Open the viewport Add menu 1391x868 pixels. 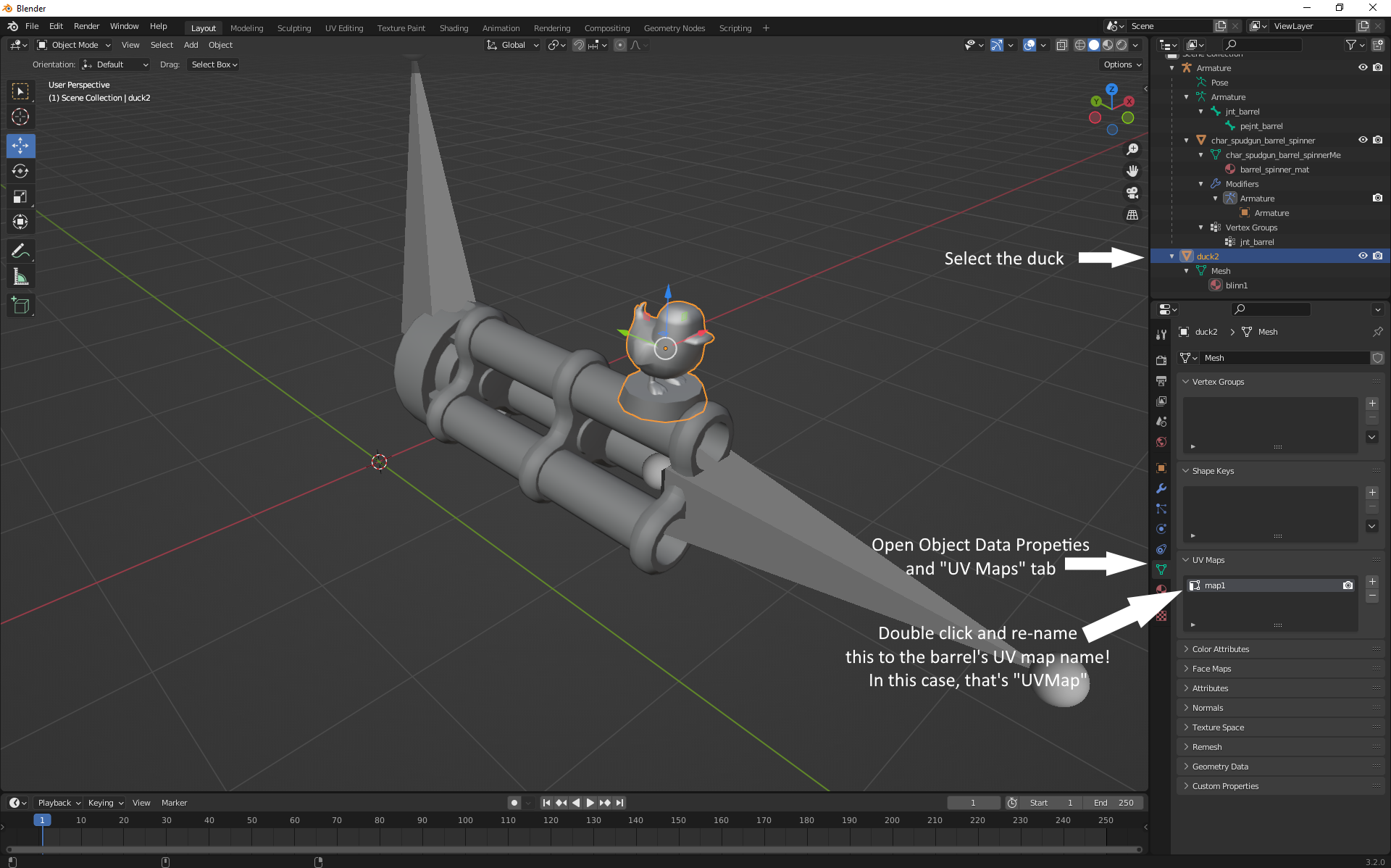tap(191, 45)
